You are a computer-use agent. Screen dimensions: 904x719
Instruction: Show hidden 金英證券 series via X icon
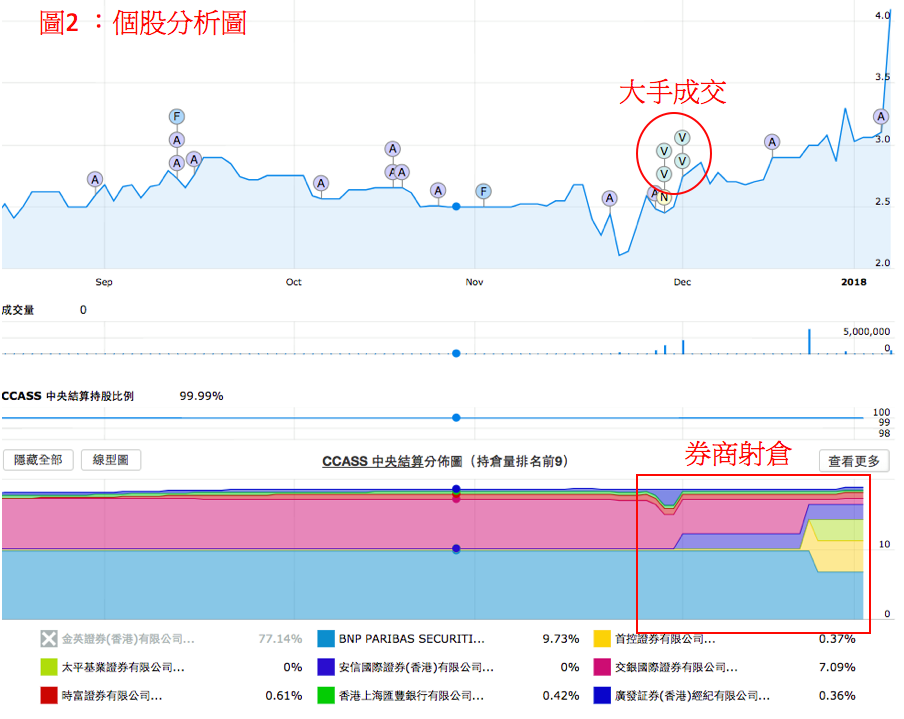click(x=48, y=639)
